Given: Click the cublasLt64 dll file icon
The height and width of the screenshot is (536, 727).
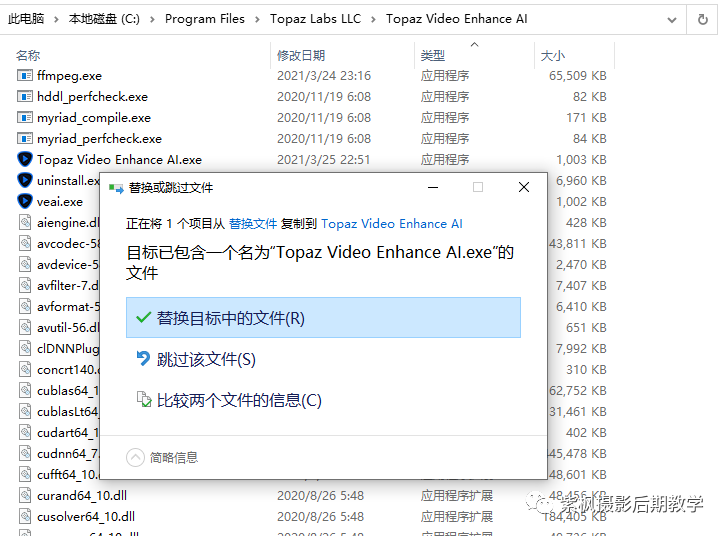Looking at the screenshot, I should tap(25, 411).
